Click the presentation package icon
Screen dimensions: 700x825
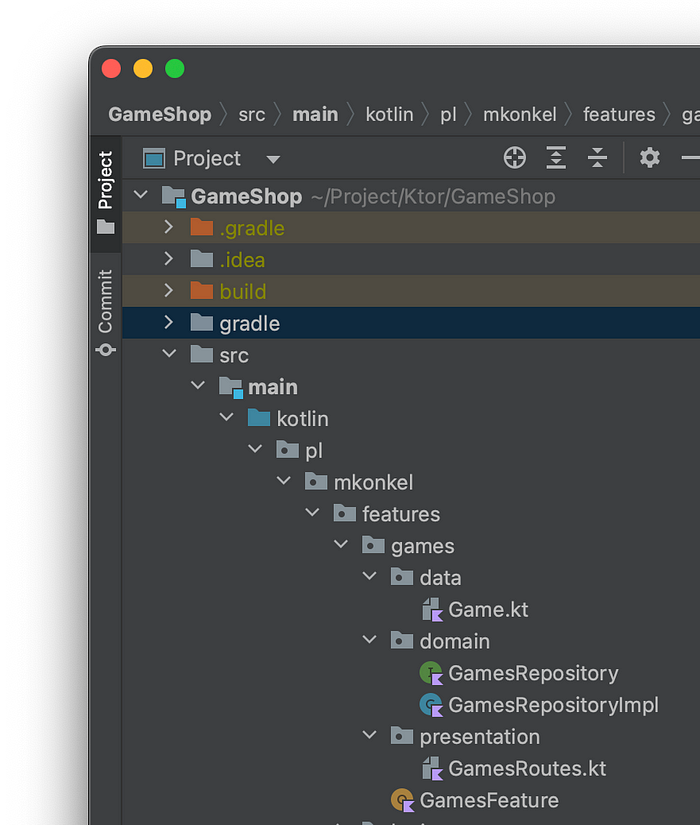click(x=402, y=736)
